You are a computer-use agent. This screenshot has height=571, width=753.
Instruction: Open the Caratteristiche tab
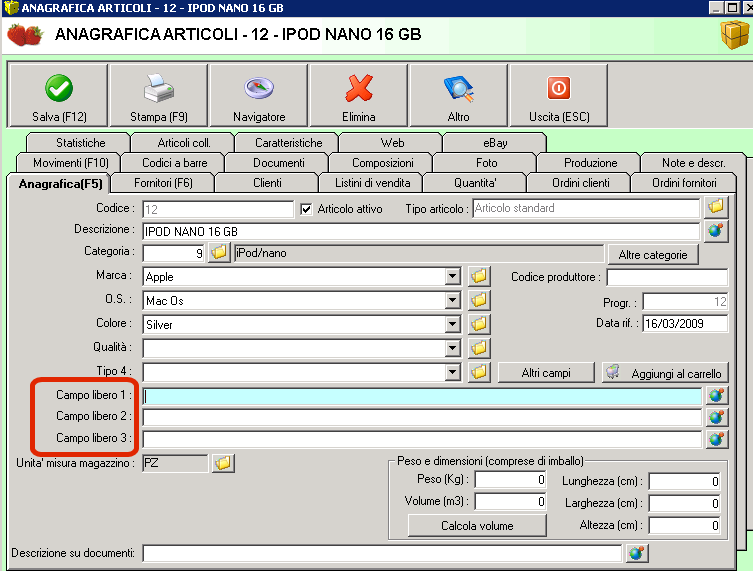tap(288, 143)
